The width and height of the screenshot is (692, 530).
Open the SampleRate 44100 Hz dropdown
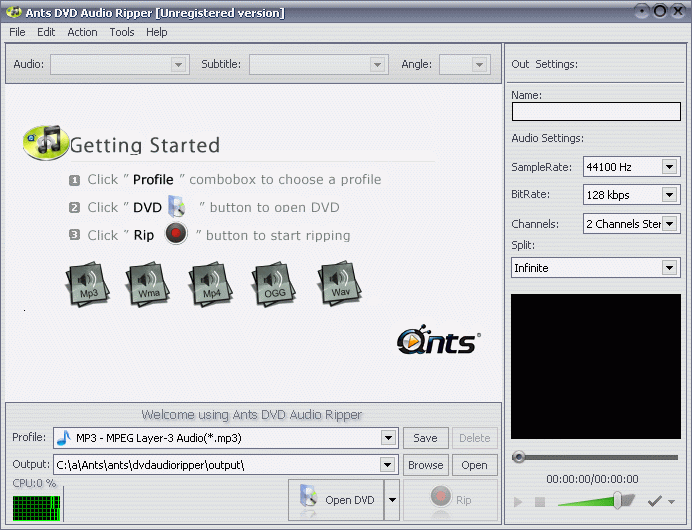click(669, 167)
